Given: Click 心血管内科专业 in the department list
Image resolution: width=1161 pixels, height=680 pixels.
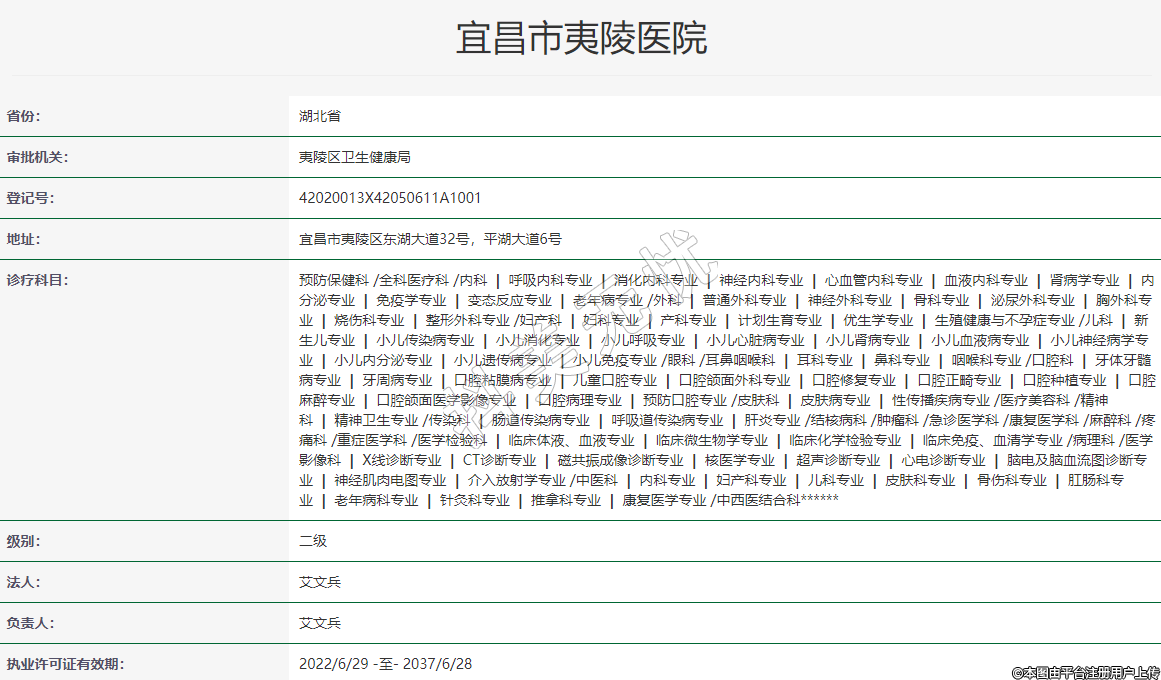Looking at the screenshot, I should click(874, 280).
